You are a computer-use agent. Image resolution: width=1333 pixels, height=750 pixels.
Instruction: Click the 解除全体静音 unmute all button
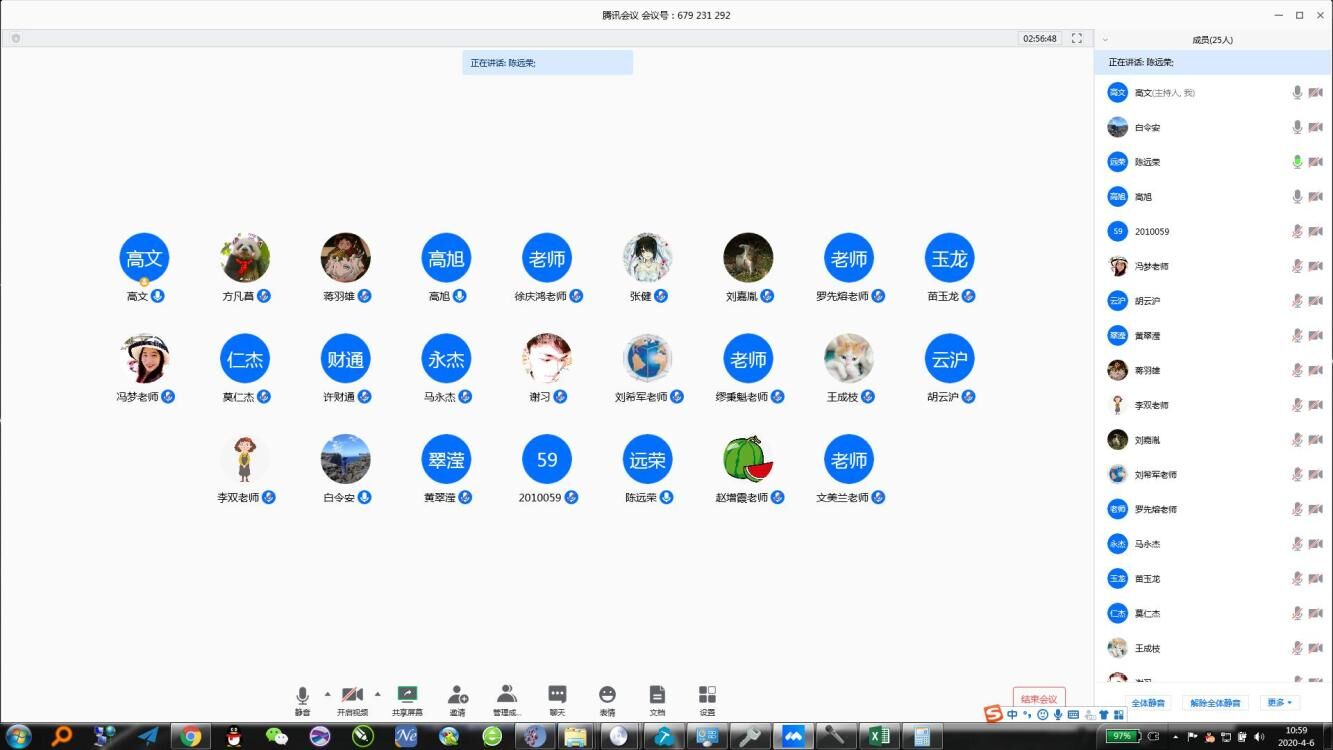(1215, 703)
